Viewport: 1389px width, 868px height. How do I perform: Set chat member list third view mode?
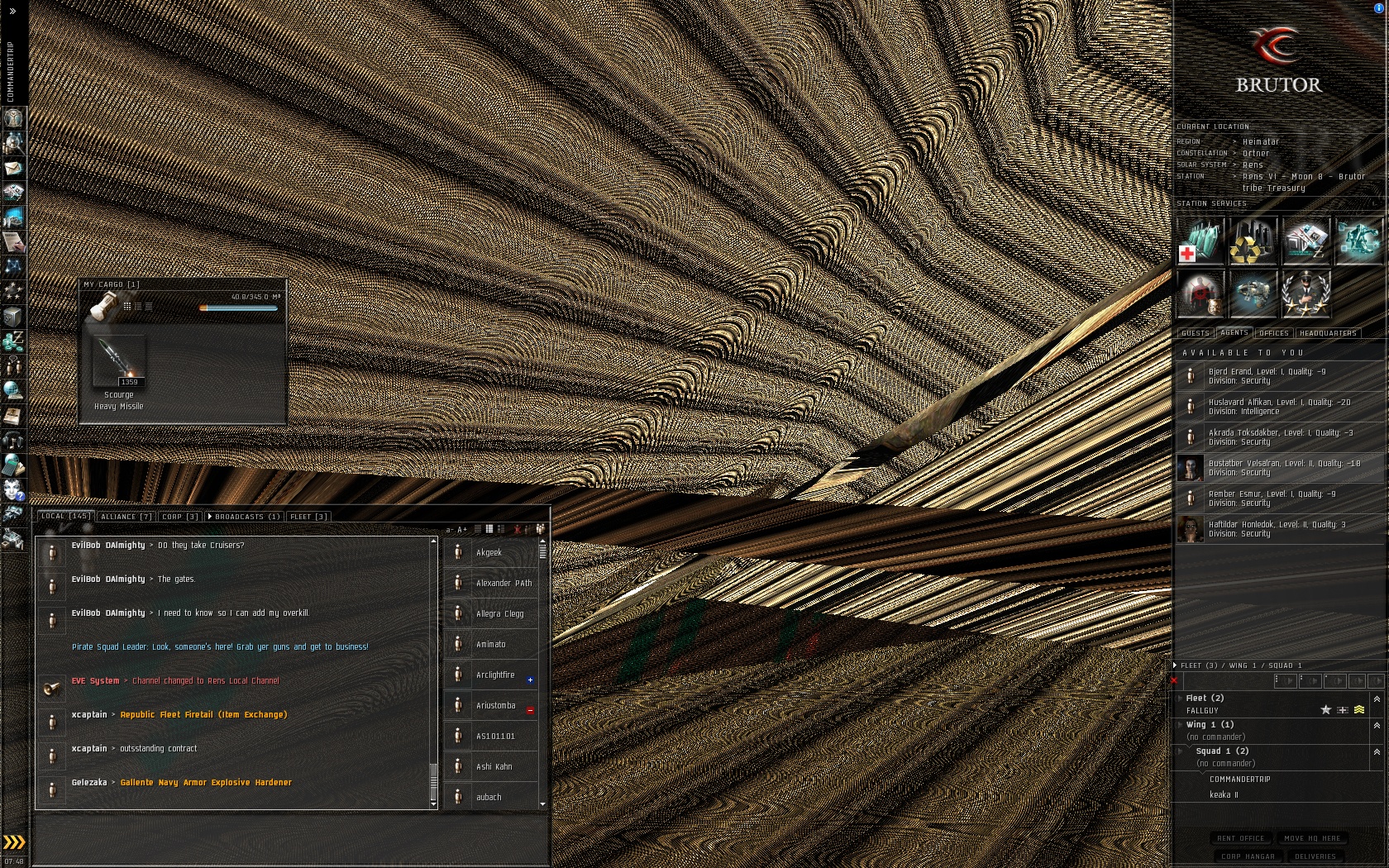tap(501, 529)
